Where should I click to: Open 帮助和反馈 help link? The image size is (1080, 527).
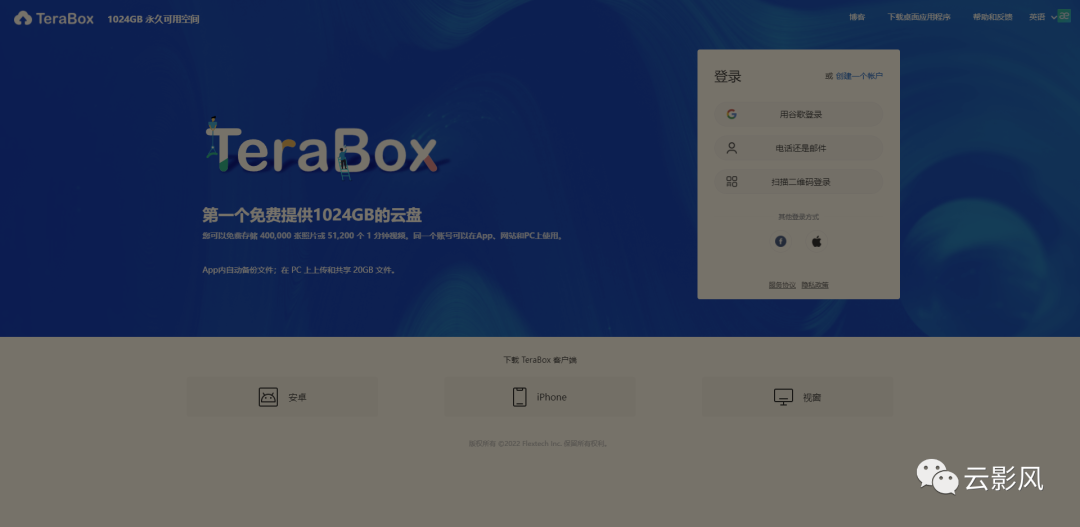993,17
